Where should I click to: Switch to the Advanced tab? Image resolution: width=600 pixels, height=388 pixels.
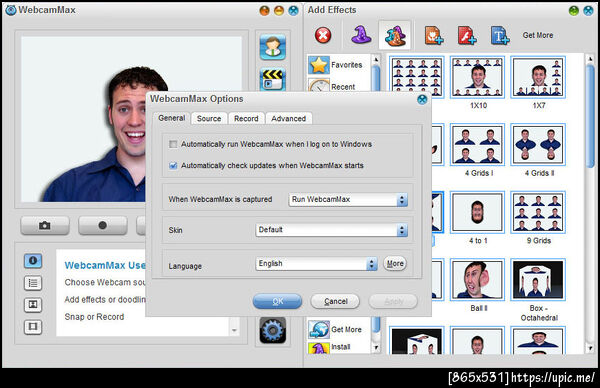(289, 119)
